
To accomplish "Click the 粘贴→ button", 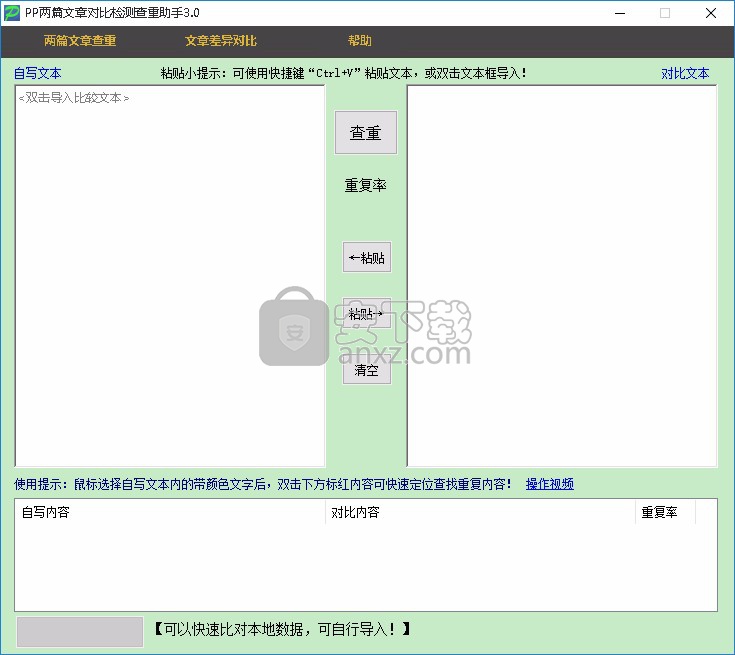I will [x=367, y=313].
